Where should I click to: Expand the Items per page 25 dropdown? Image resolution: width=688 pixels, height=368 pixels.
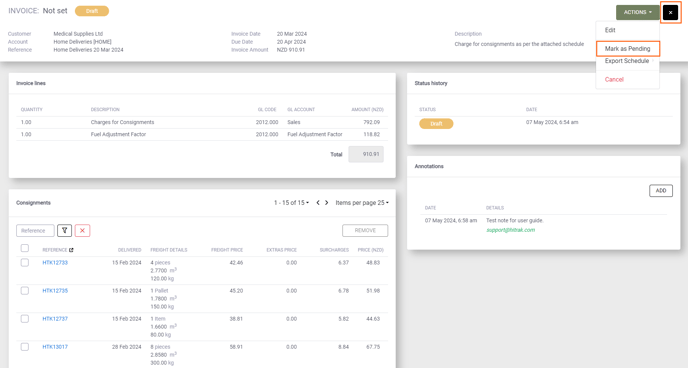pyautogui.click(x=362, y=203)
